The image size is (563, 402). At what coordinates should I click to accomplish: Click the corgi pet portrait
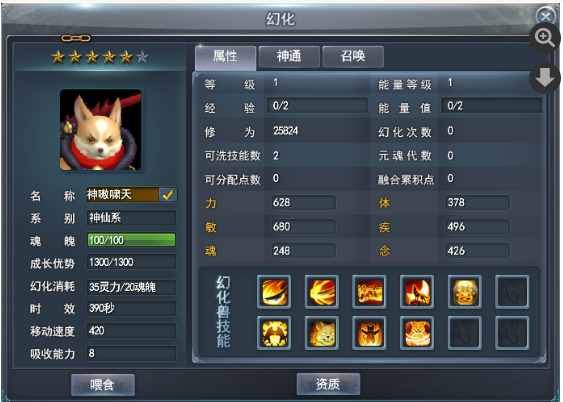pyautogui.click(x=101, y=130)
